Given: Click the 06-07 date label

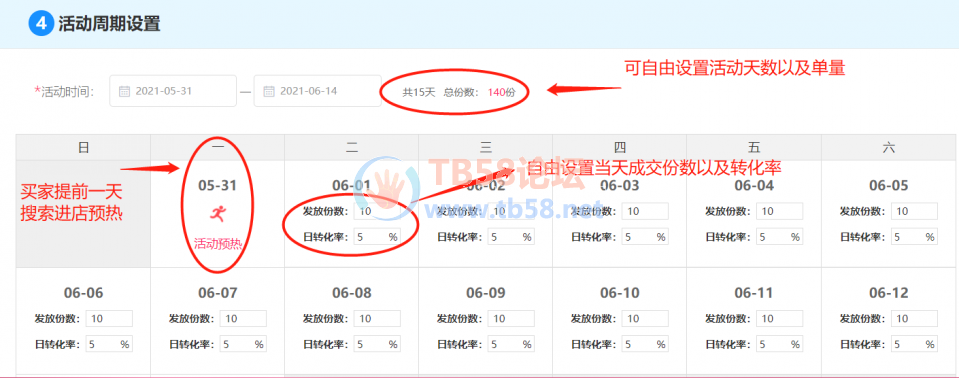Looking at the screenshot, I should click(217, 293).
